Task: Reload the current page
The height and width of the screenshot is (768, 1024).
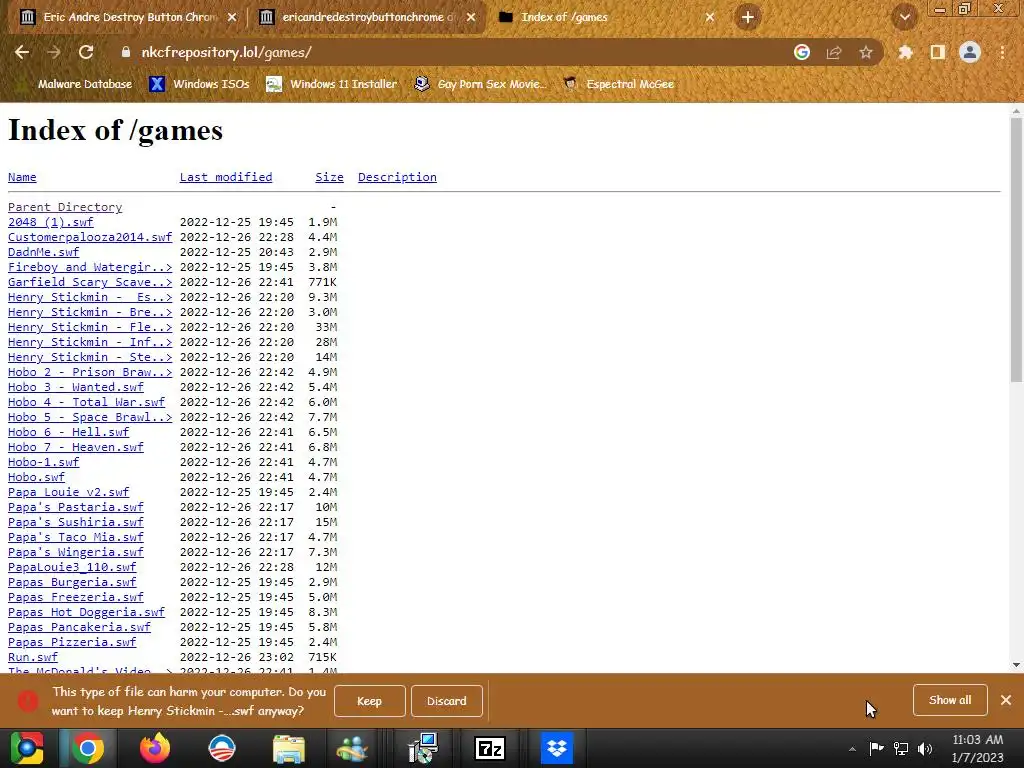Action: (x=86, y=52)
